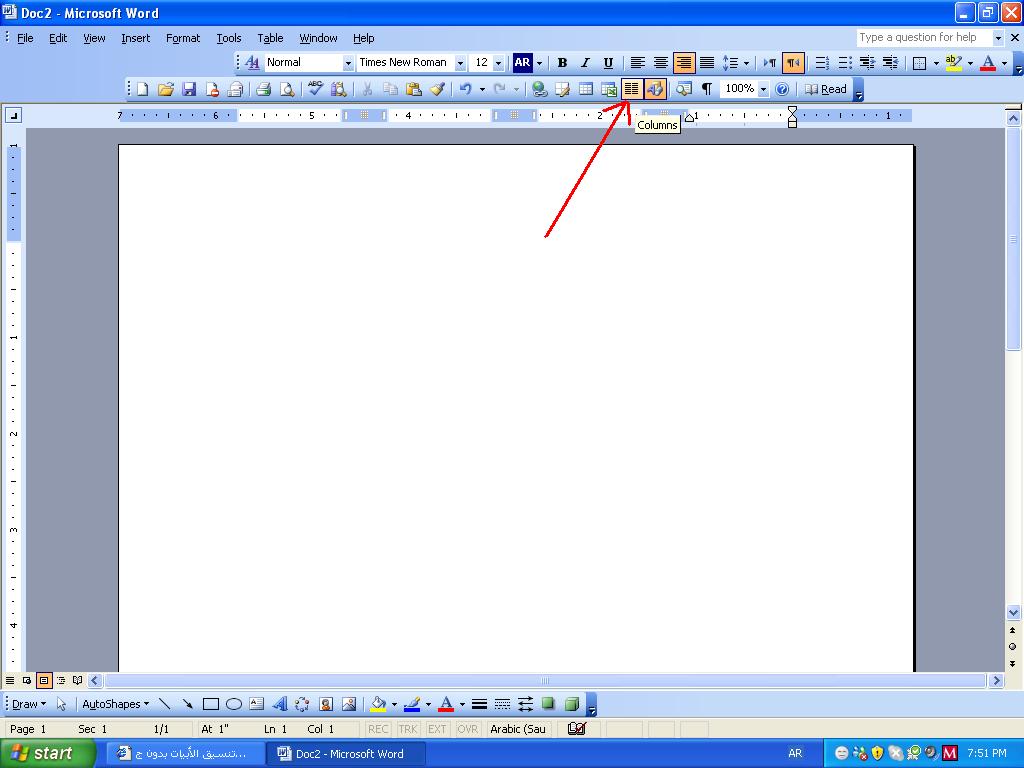Image resolution: width=1024 pixels, height=768 pixels.
Task: Run Spelling and Grammar check
Action: click(x=315, y=89)
